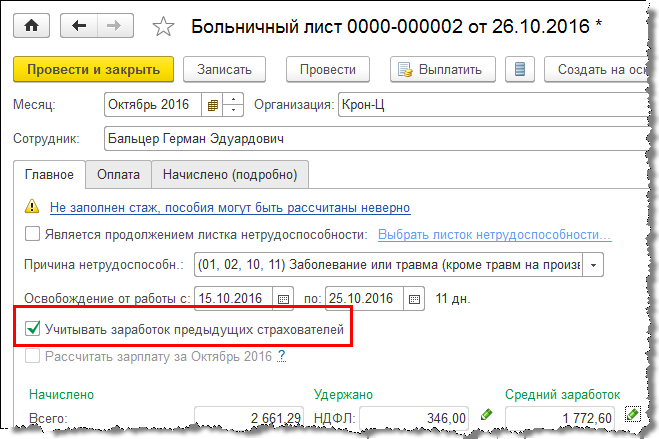This screenshot has width=659, height=439.
Task: Decrease month with down stepper arrow
Action: click(233, 110)
